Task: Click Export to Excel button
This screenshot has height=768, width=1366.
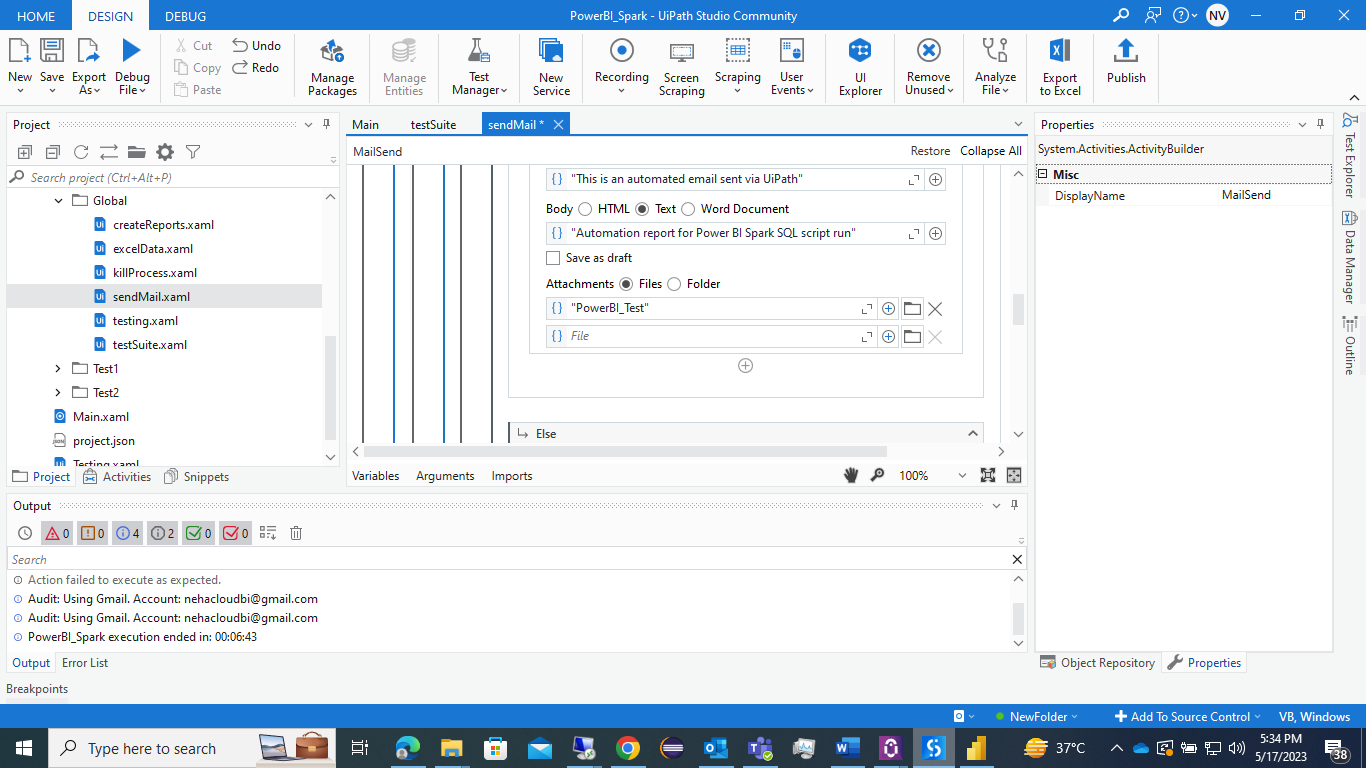Action: tap(1060, 68)
